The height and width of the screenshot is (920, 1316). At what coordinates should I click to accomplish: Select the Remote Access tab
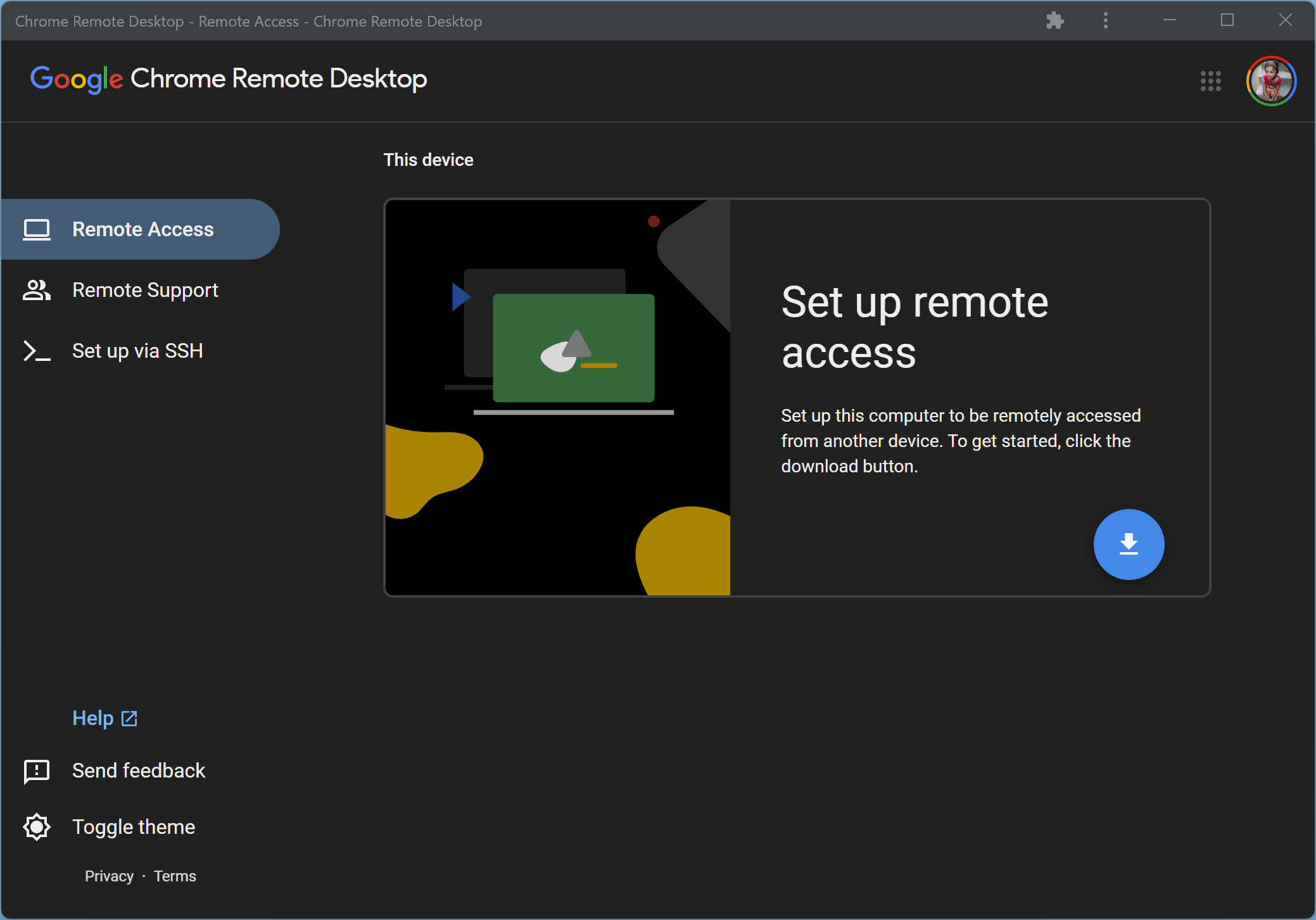tap(140, 229)
